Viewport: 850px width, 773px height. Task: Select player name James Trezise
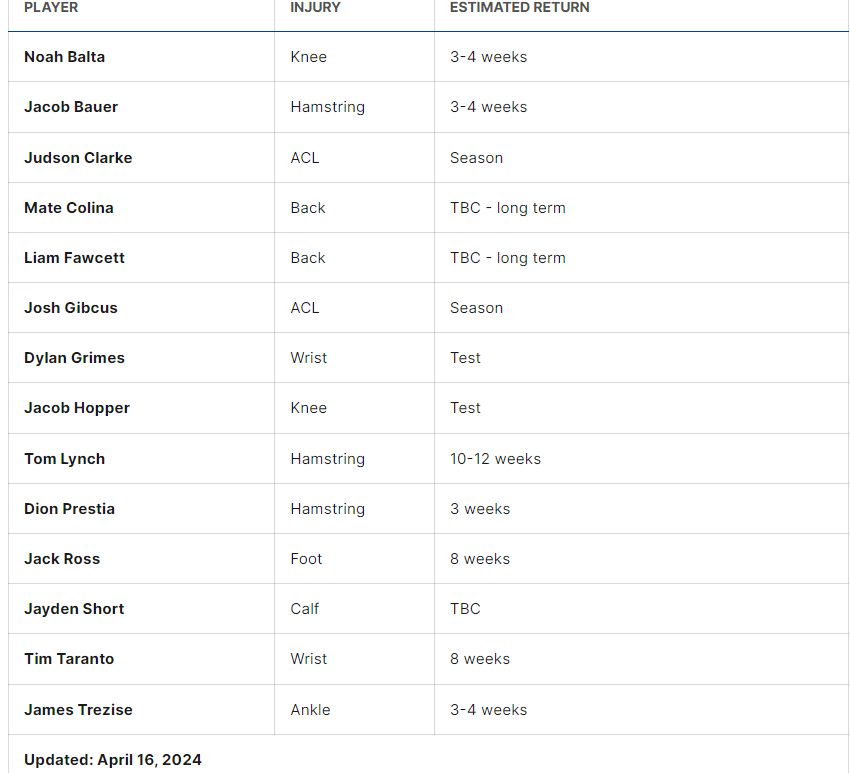pyautogui.click(x=79, y=710)
